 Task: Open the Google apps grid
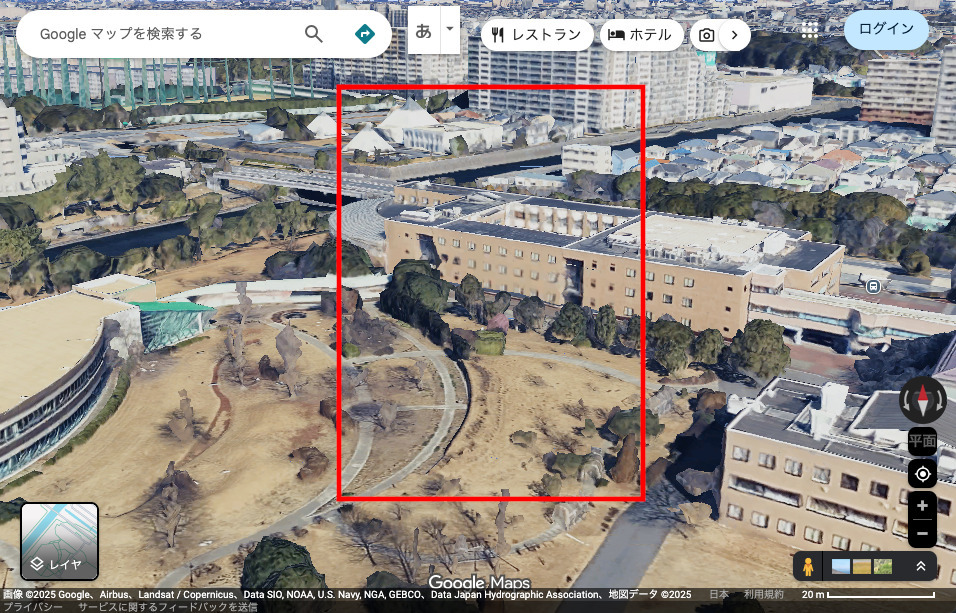(809, 31)
